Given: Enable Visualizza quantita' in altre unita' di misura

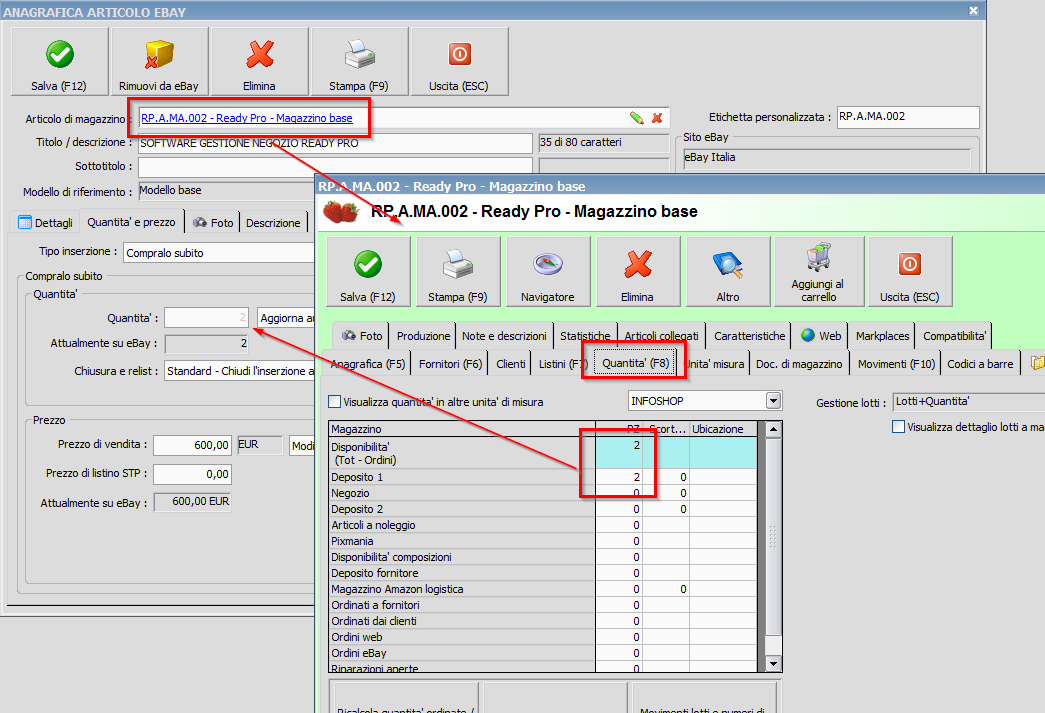Looking at the screenshot, I should coord(335,402).
